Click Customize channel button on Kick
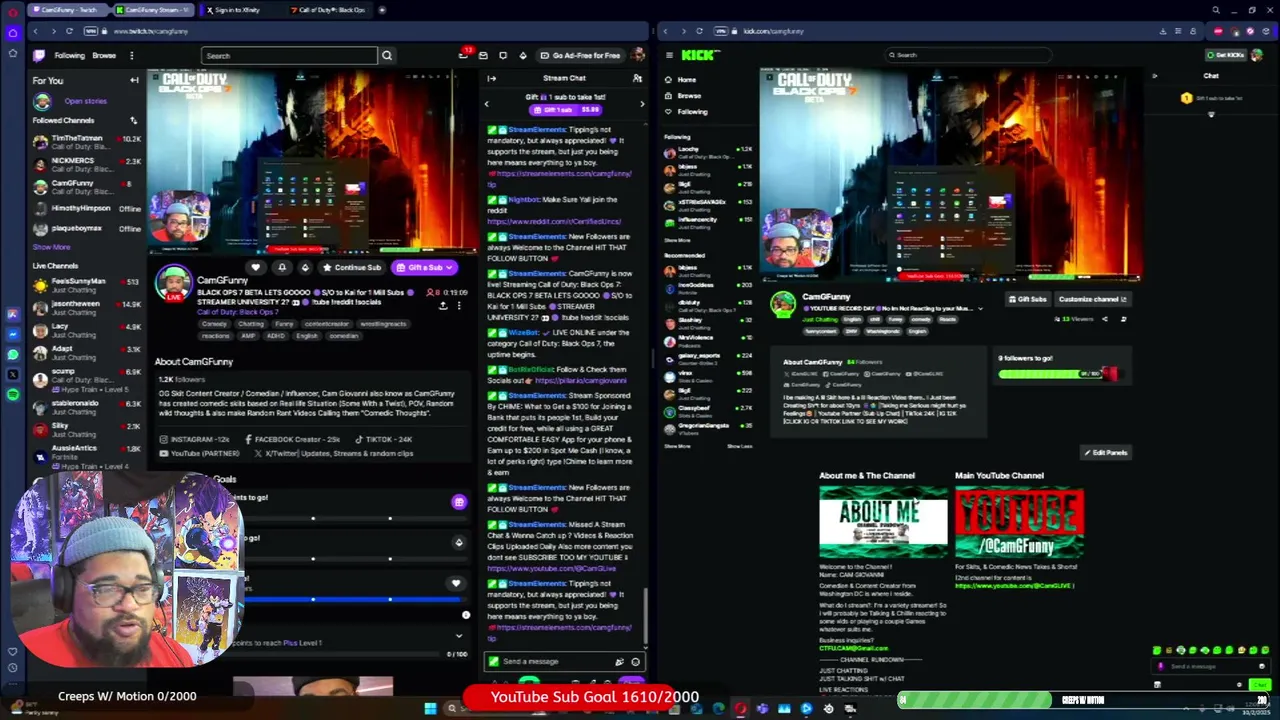 (x=1092, y=299)
